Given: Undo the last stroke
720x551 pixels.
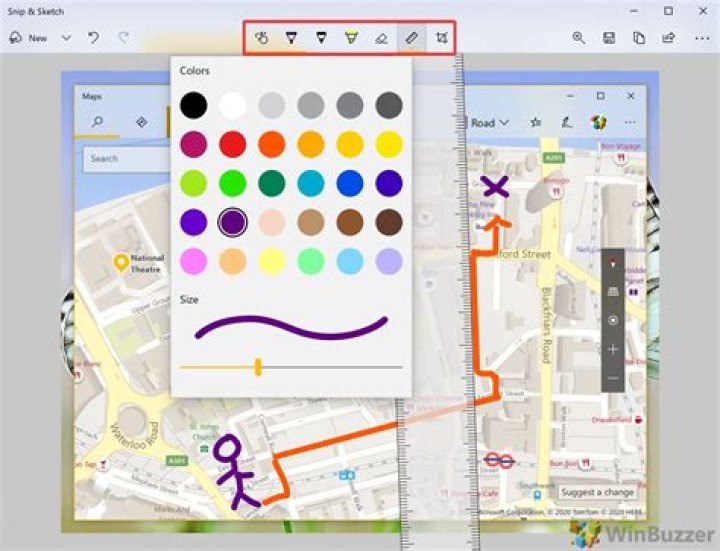Looking at the screenshot, I should [x=94, y=38].
